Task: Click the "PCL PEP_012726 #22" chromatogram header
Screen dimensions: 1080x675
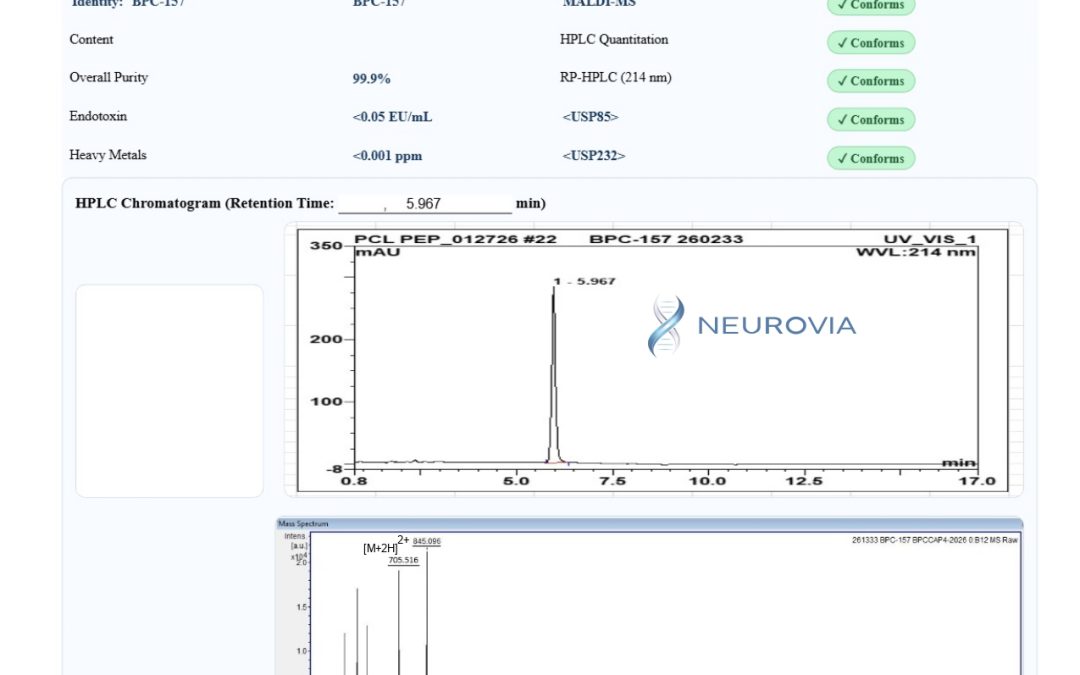Action: (x=455, y=239)
